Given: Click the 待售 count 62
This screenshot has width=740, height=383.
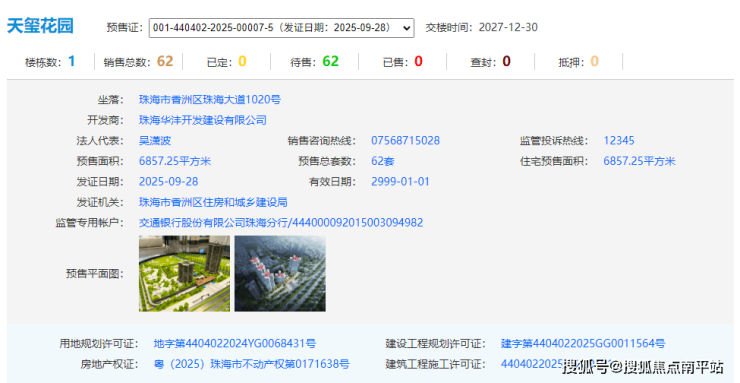Looking at the screenshot, I should (330, 61).
